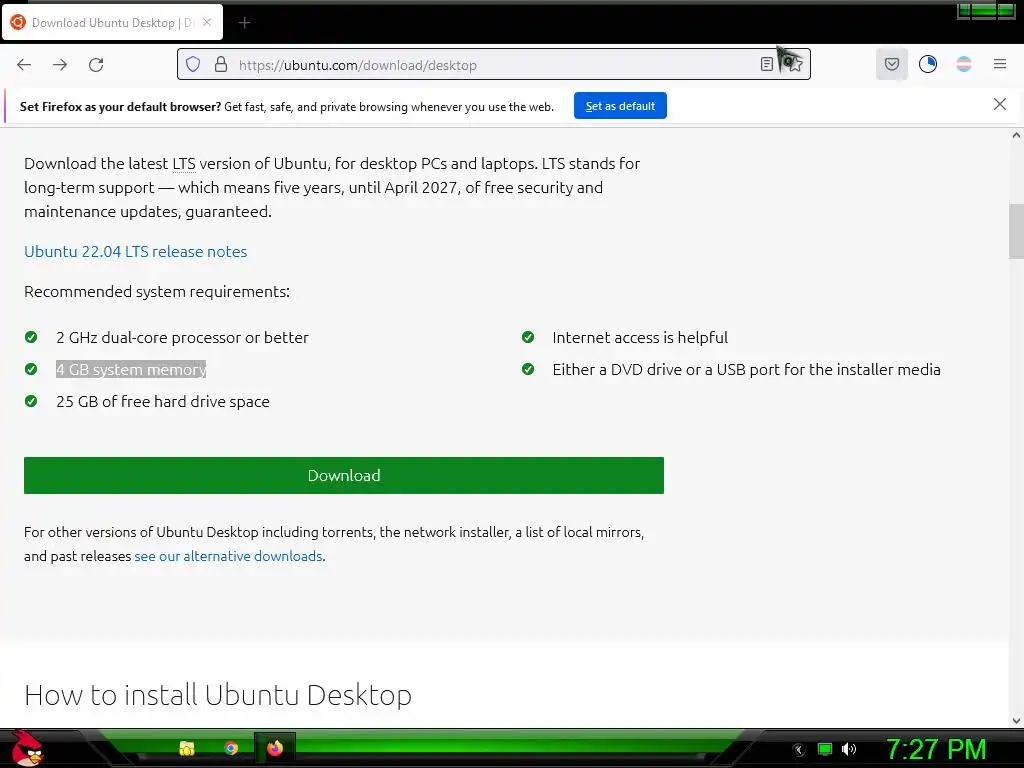Click 'Internet access is helpful' text
1024x768 pixels.
click(x=640, y=338)
